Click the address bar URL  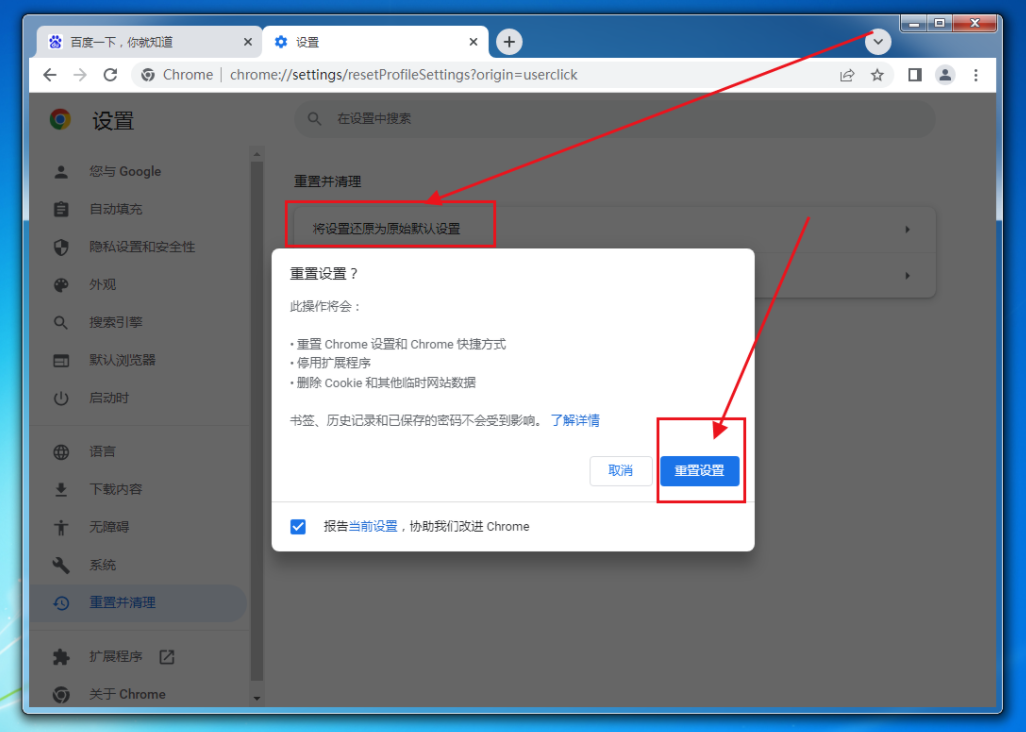[x=403, y=75]
